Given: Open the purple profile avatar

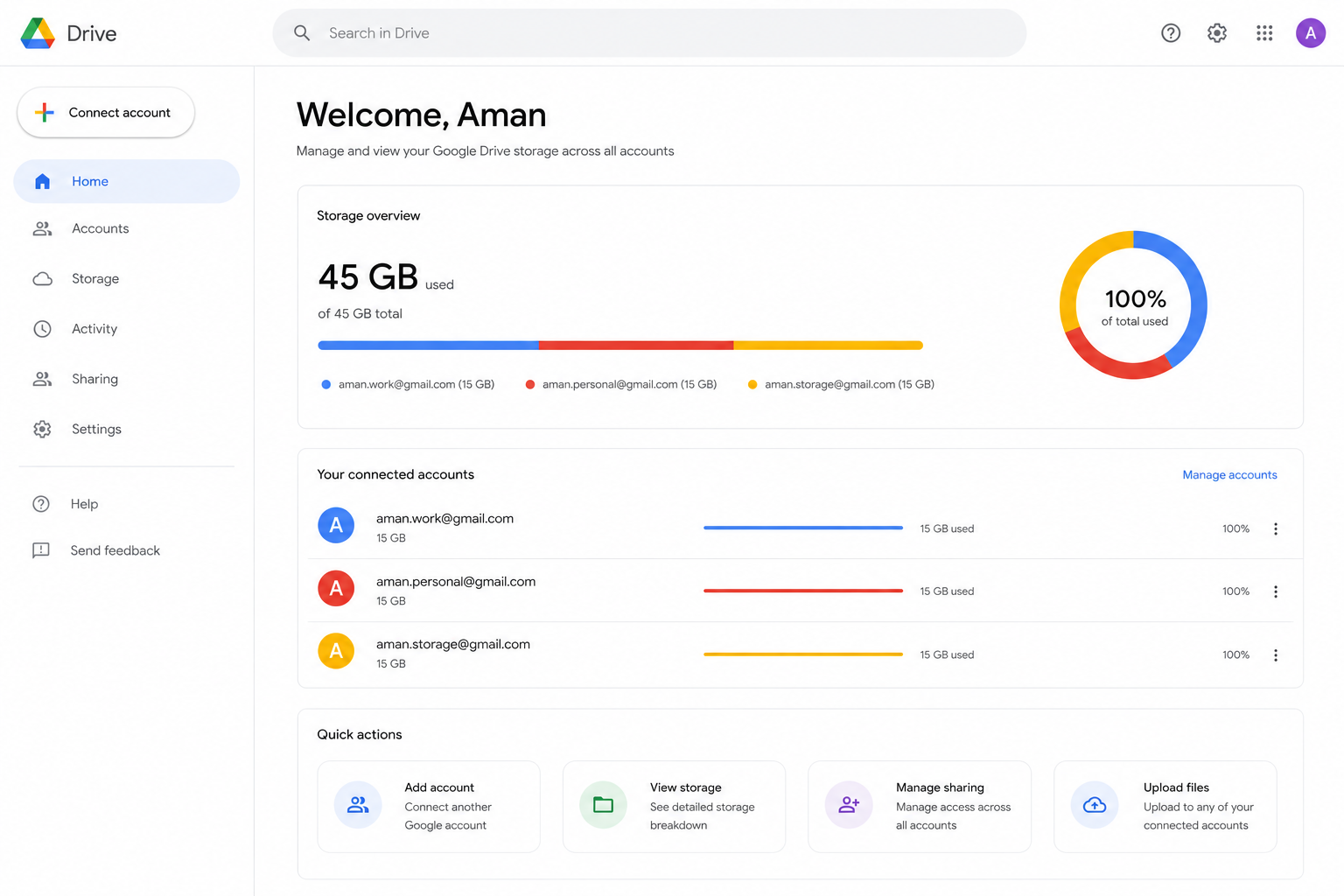Looking at the screenshot, I should 1311,33.
